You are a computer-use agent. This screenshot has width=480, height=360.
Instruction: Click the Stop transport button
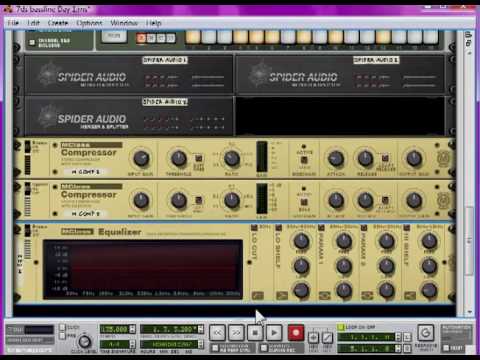255,332
